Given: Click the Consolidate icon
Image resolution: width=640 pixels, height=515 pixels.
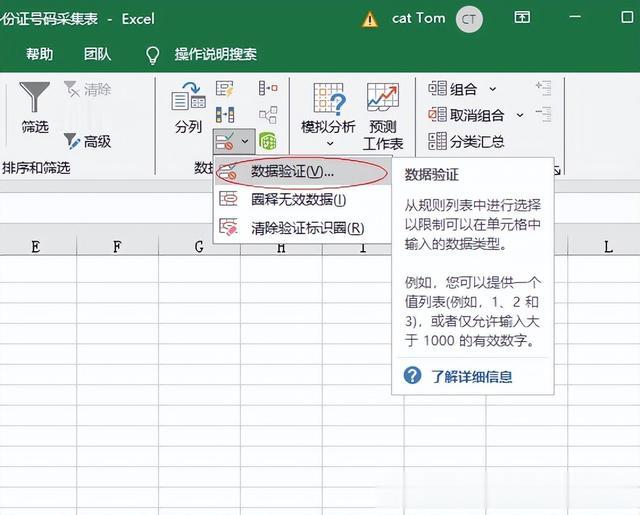Looking at the screenshot, I should (268, 88).
